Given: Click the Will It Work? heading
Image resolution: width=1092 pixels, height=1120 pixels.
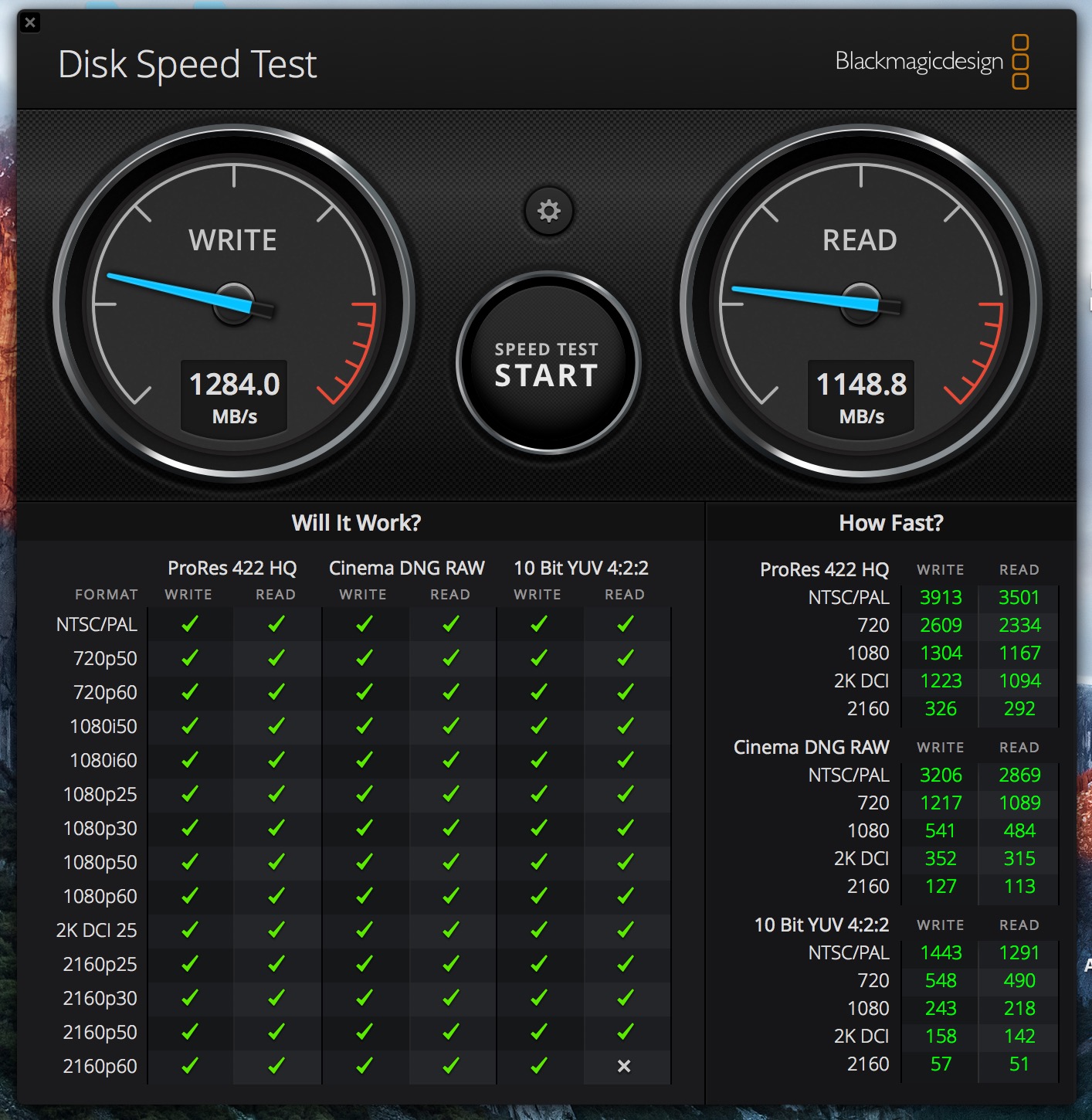Looking at the screenshot, I should pos(356,523).
